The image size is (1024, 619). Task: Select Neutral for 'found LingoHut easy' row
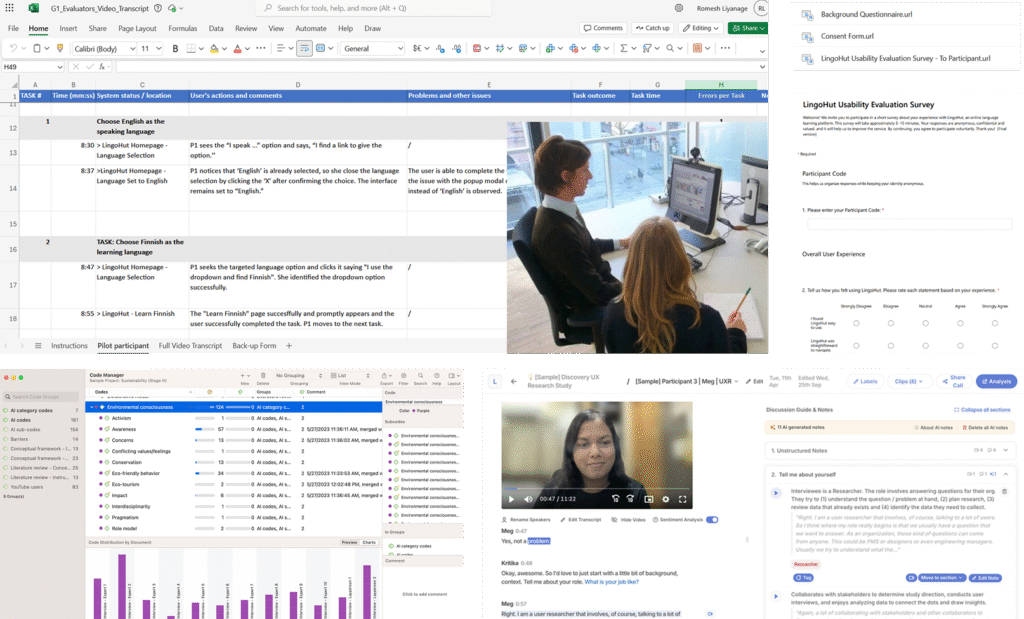click(x=925, y=323)
